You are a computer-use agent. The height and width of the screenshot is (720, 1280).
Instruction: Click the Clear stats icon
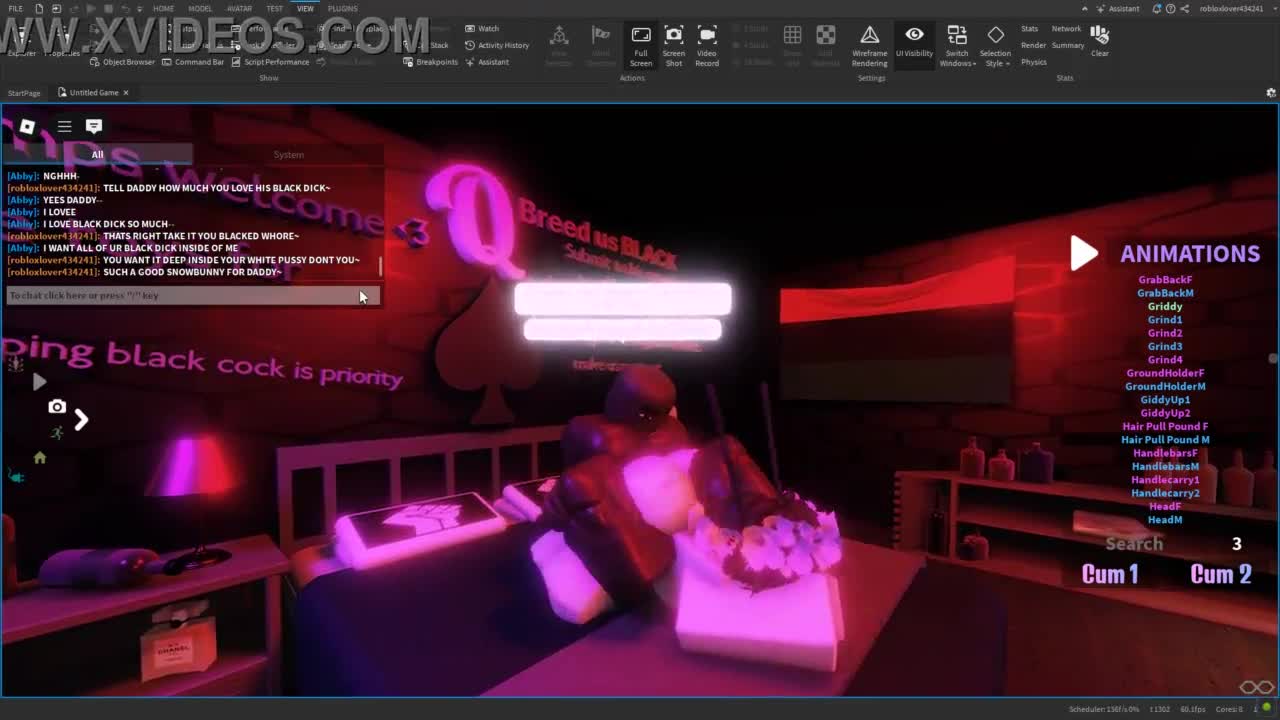coord(1099,40)
